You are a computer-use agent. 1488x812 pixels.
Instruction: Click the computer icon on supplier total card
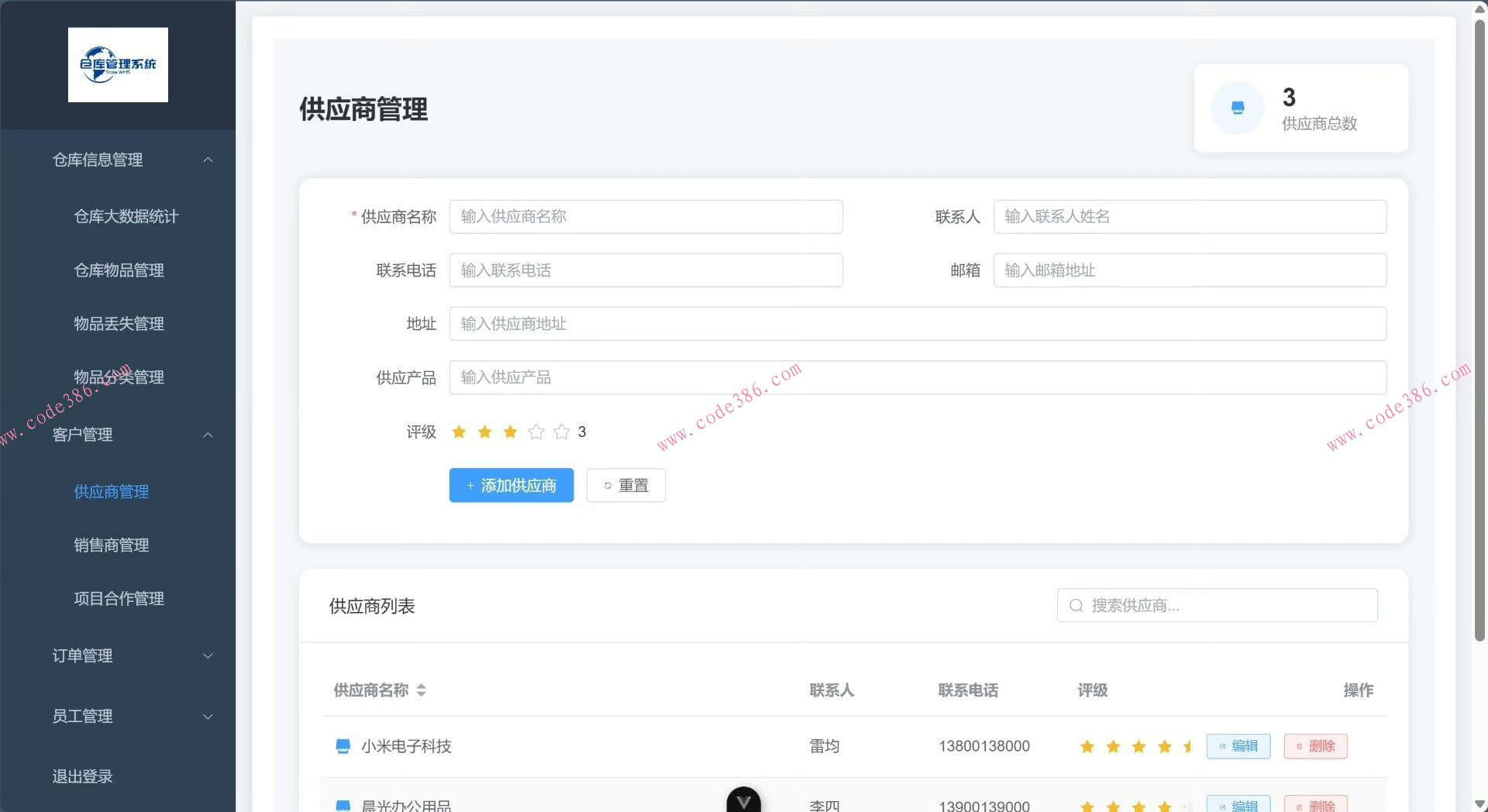[x=1237, y=108]
